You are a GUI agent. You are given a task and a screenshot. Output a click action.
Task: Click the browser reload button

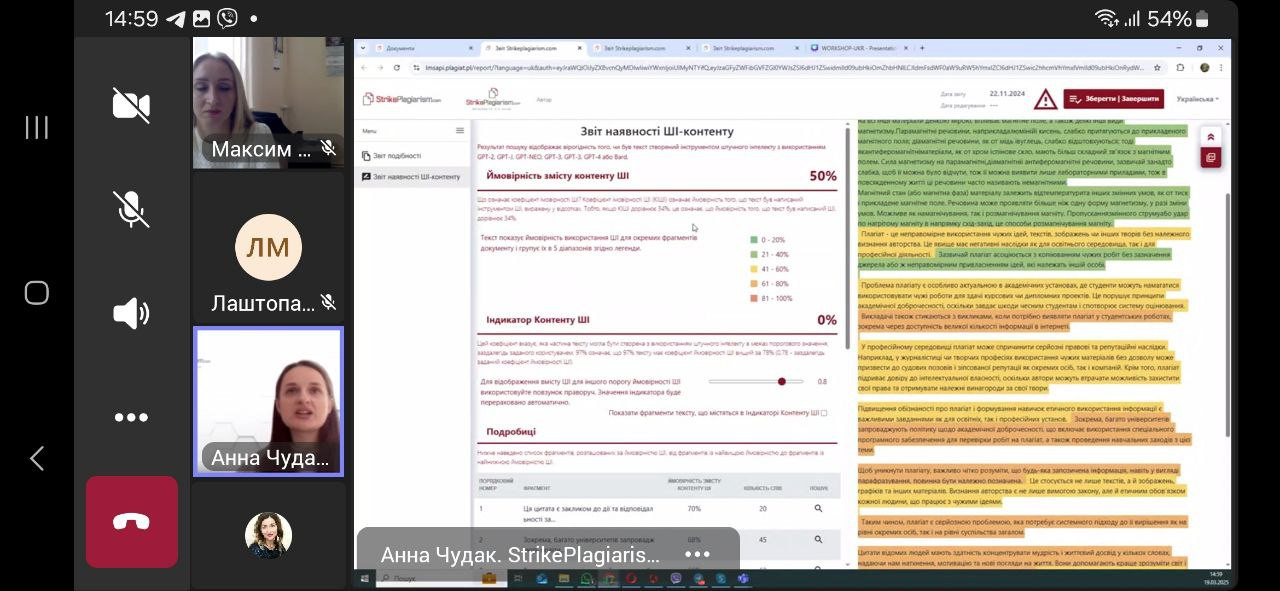396,68
